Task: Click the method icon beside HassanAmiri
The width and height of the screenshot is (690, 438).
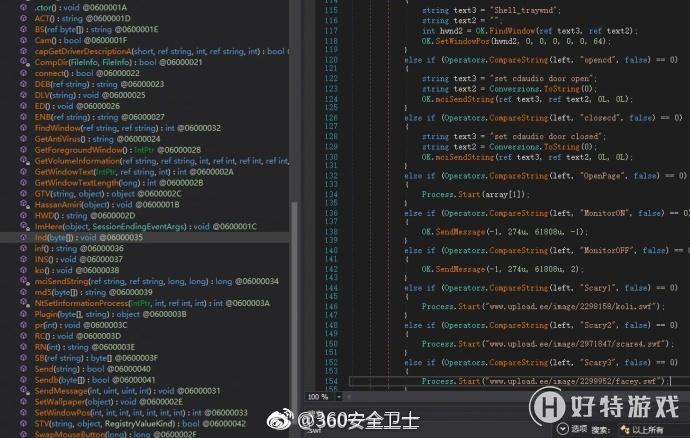Action: pos(23,205)
